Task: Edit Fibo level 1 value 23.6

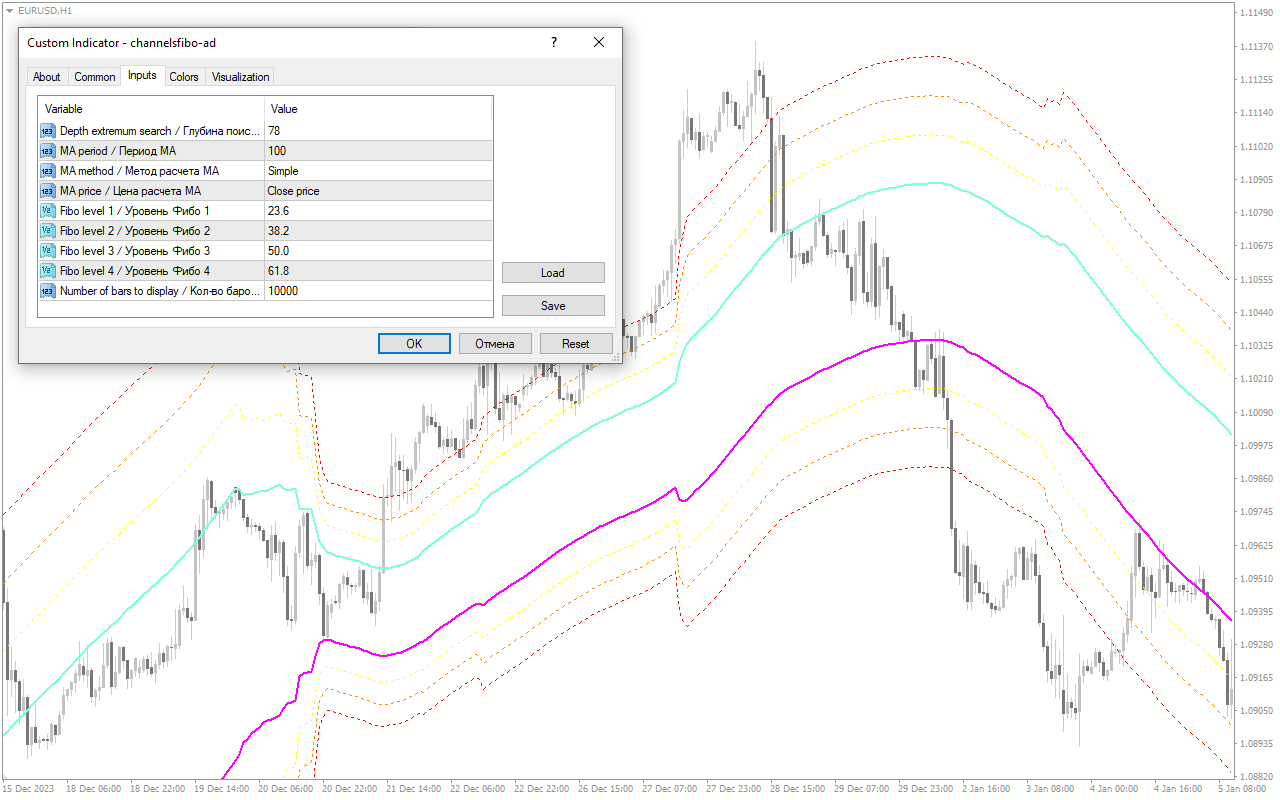Action: (x=379, y=211)
